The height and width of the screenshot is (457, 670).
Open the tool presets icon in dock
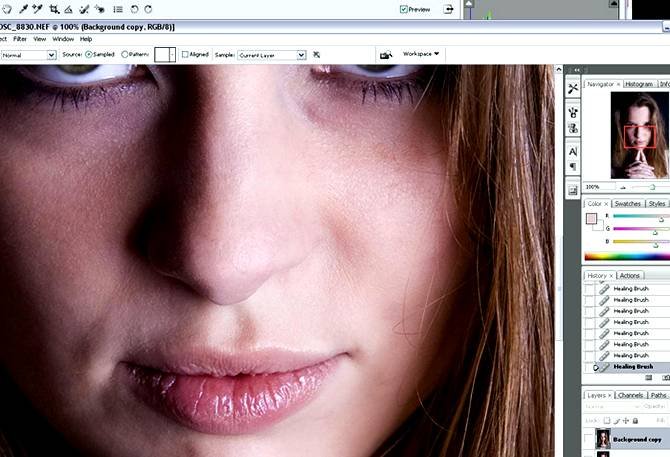(x=573, y=88)
